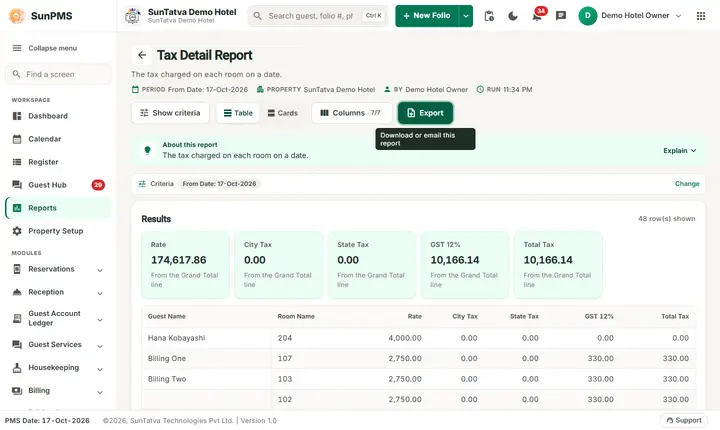Click Collapse menu label

click(52, 48)
